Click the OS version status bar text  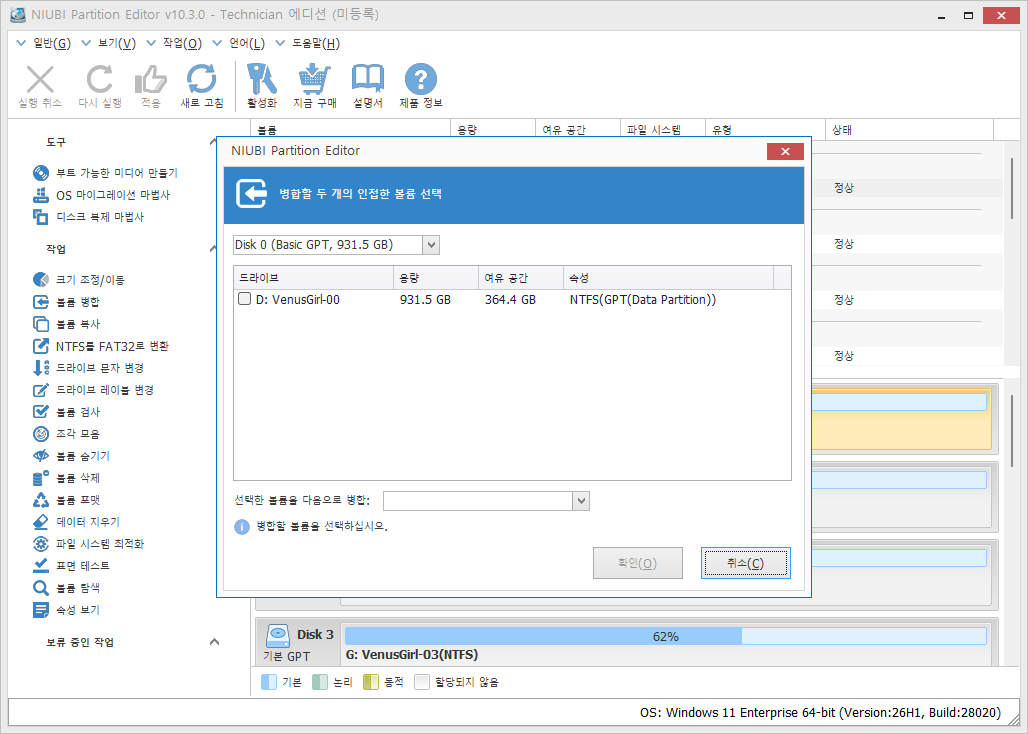[x=820, y=712]
